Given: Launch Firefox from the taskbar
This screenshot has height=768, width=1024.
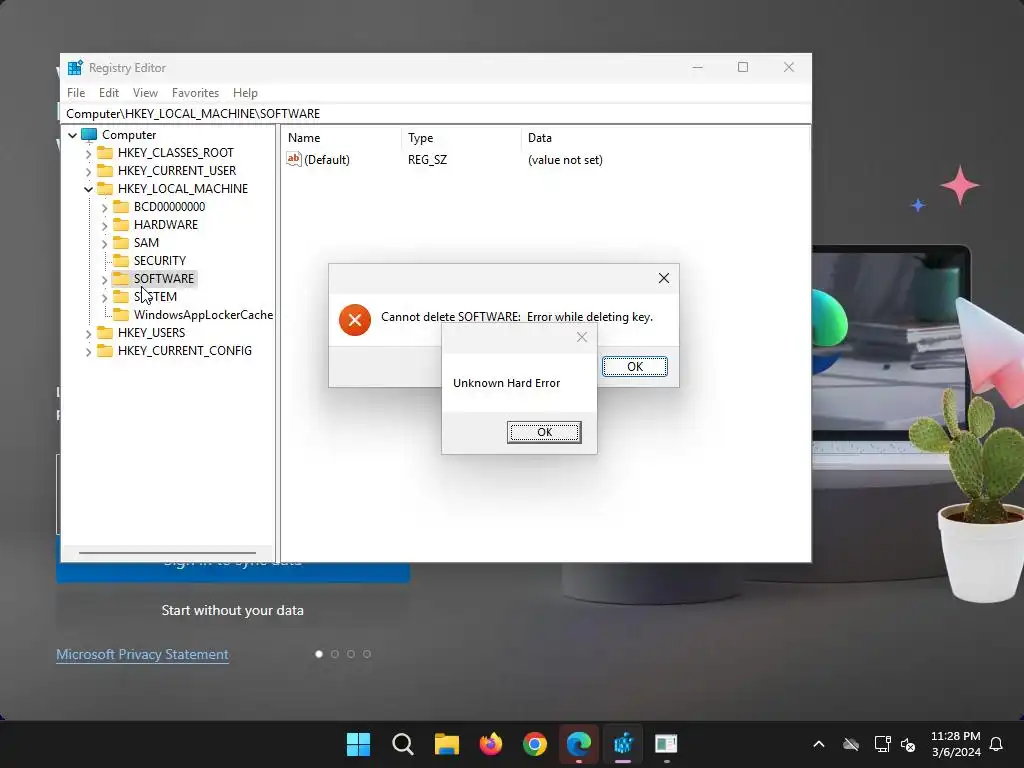Looking at the screenshot, I should [x=490, y=744].
